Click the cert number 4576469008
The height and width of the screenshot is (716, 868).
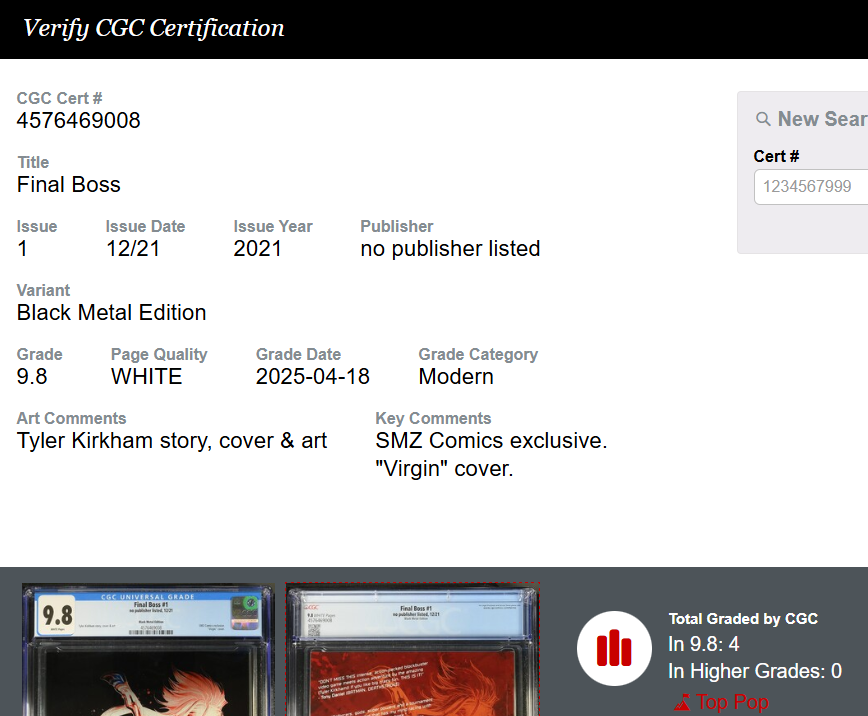pos(79,121)
